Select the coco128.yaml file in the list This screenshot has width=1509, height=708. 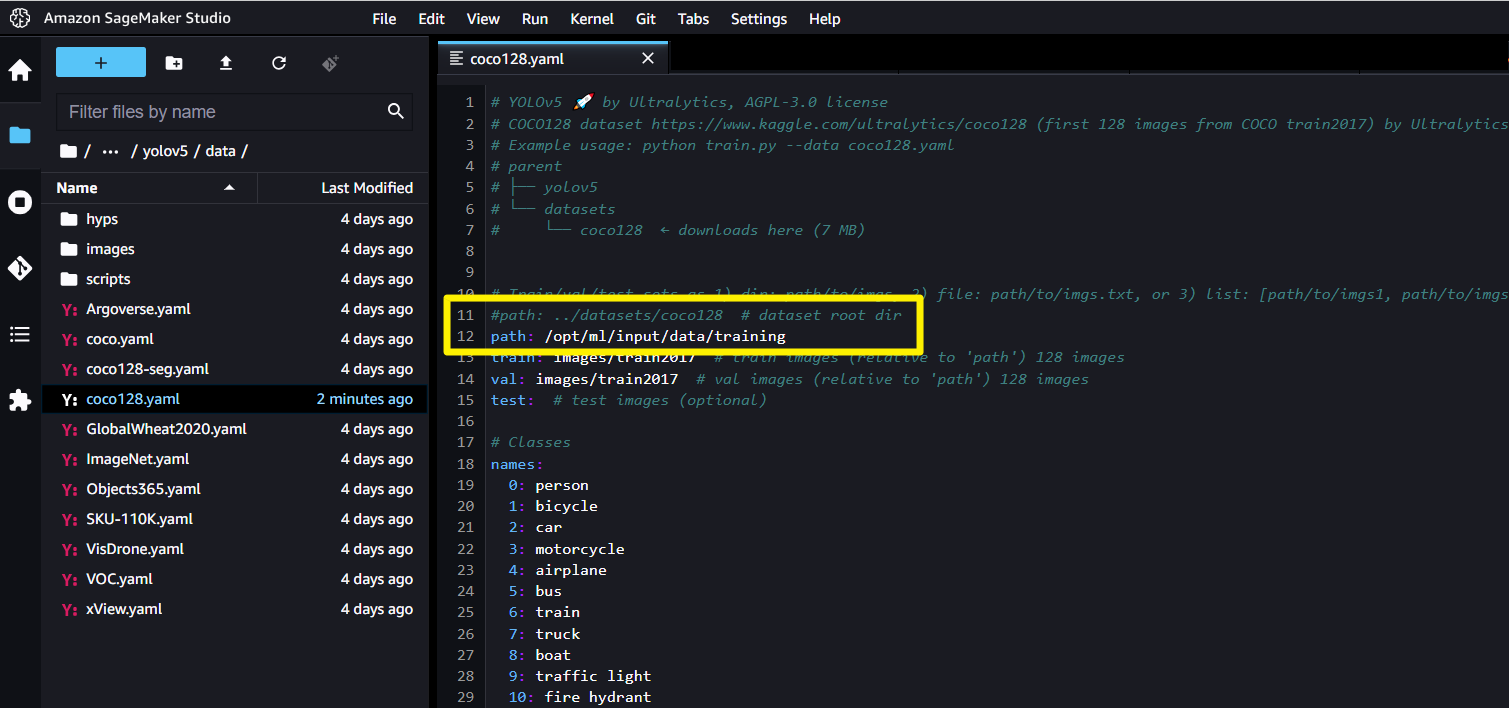234,399
